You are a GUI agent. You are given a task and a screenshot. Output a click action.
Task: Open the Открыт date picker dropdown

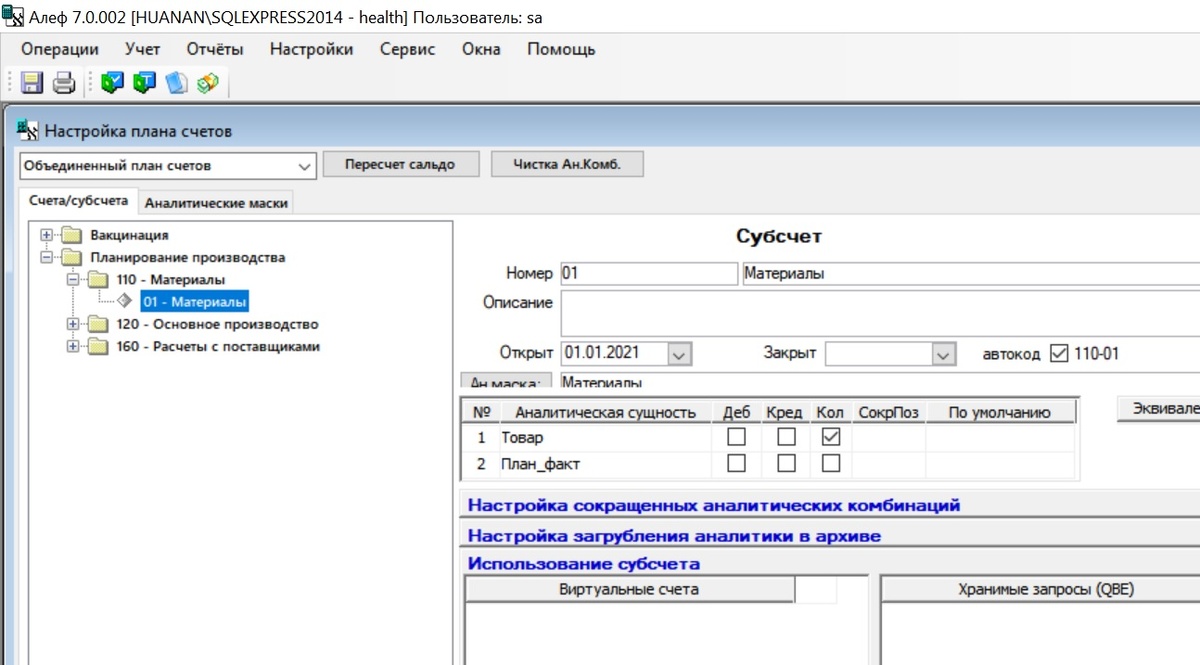(676, 353)
